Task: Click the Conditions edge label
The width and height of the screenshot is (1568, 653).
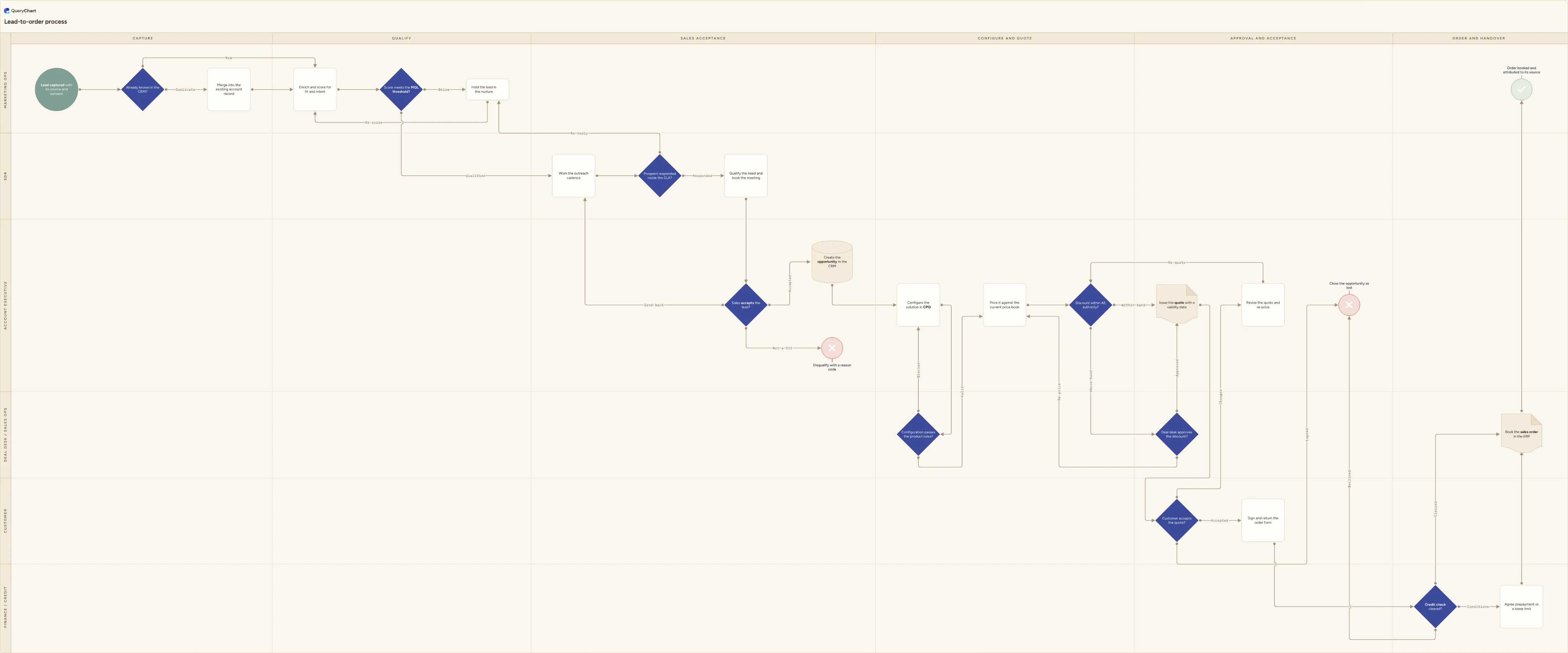Action: coord(1478,607)
